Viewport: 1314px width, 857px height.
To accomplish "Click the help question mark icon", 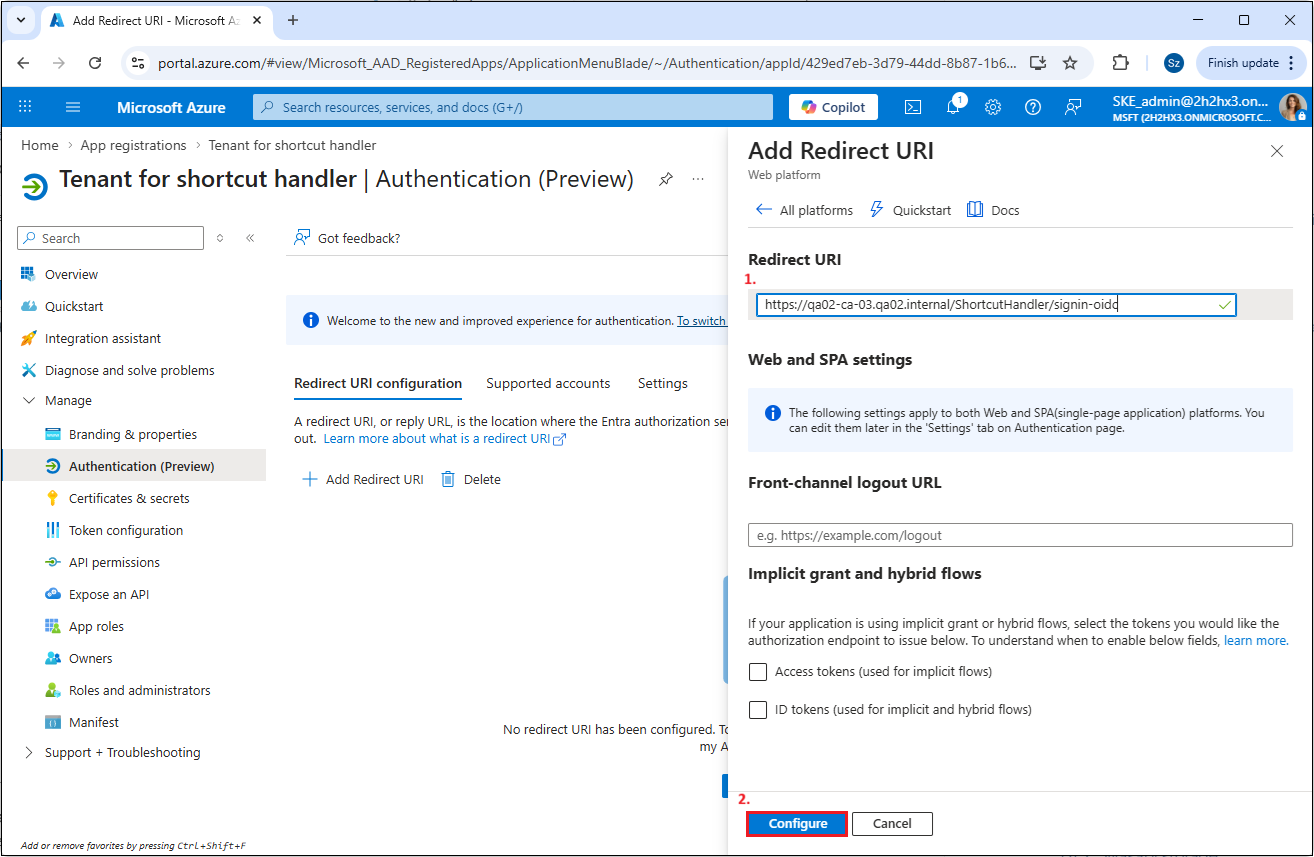I will click(1033, 107).
